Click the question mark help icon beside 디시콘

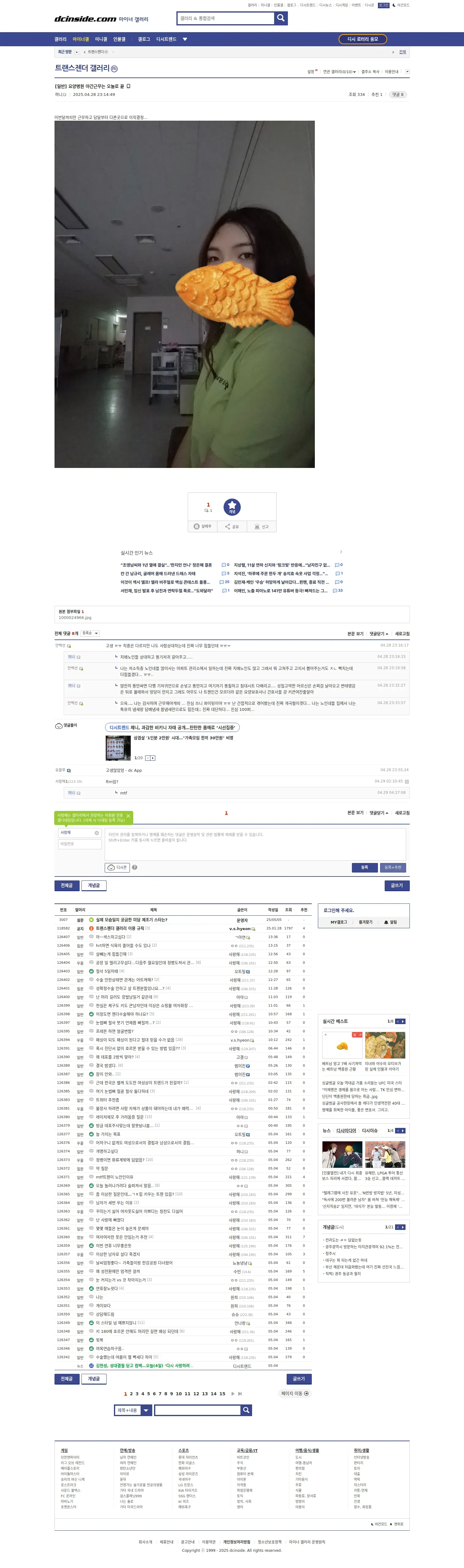point(134,867)
